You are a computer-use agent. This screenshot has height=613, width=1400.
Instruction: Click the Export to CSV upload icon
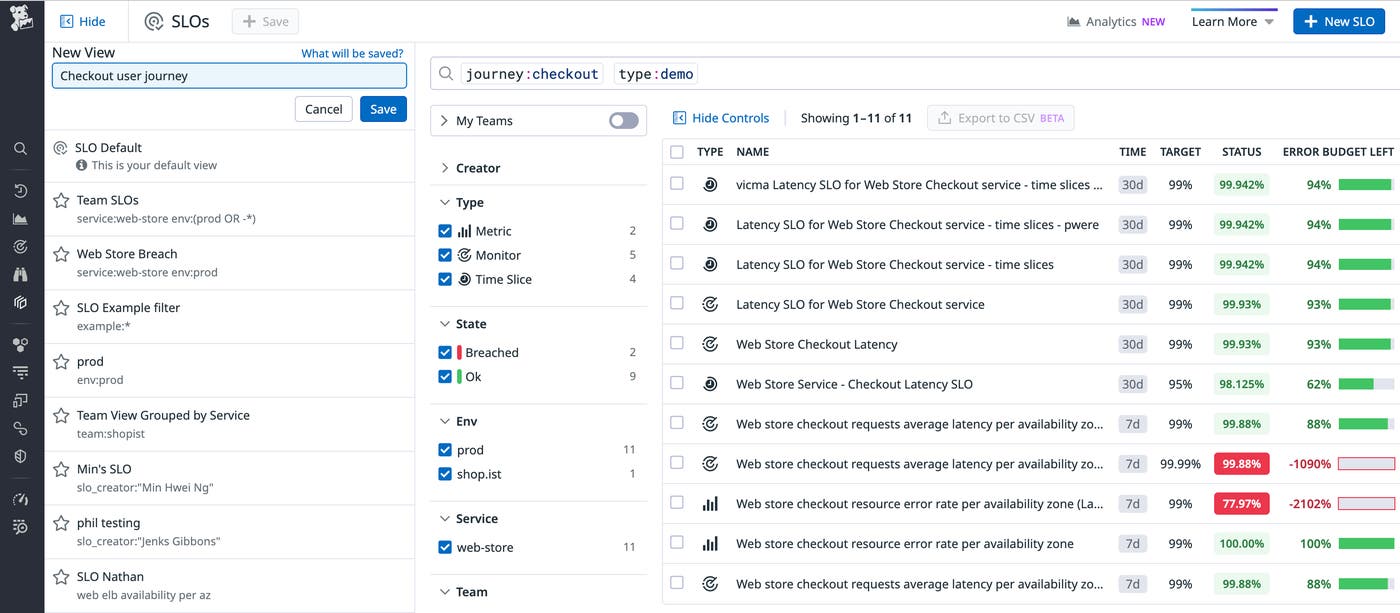946,117
